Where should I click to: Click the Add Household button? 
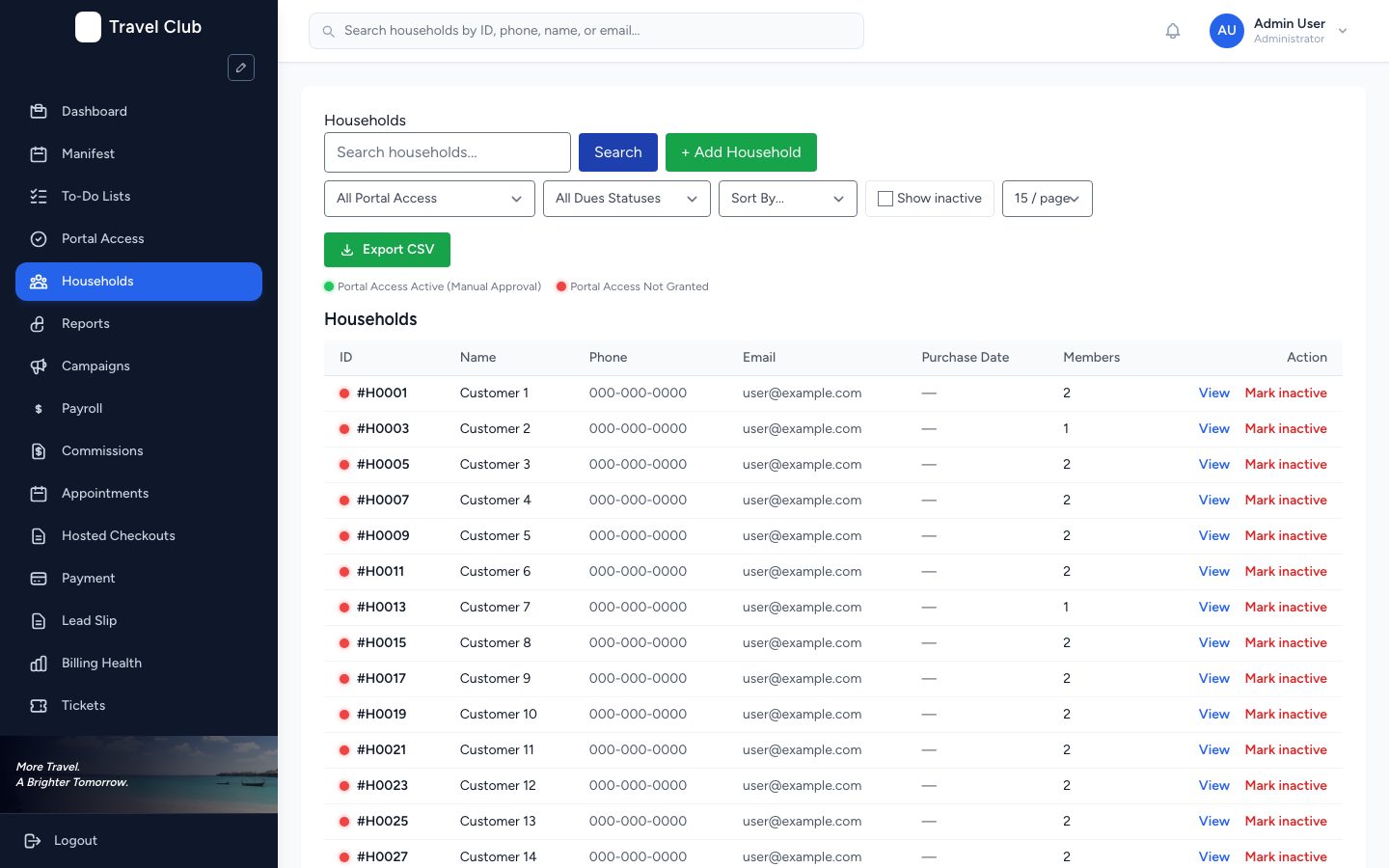741,152
